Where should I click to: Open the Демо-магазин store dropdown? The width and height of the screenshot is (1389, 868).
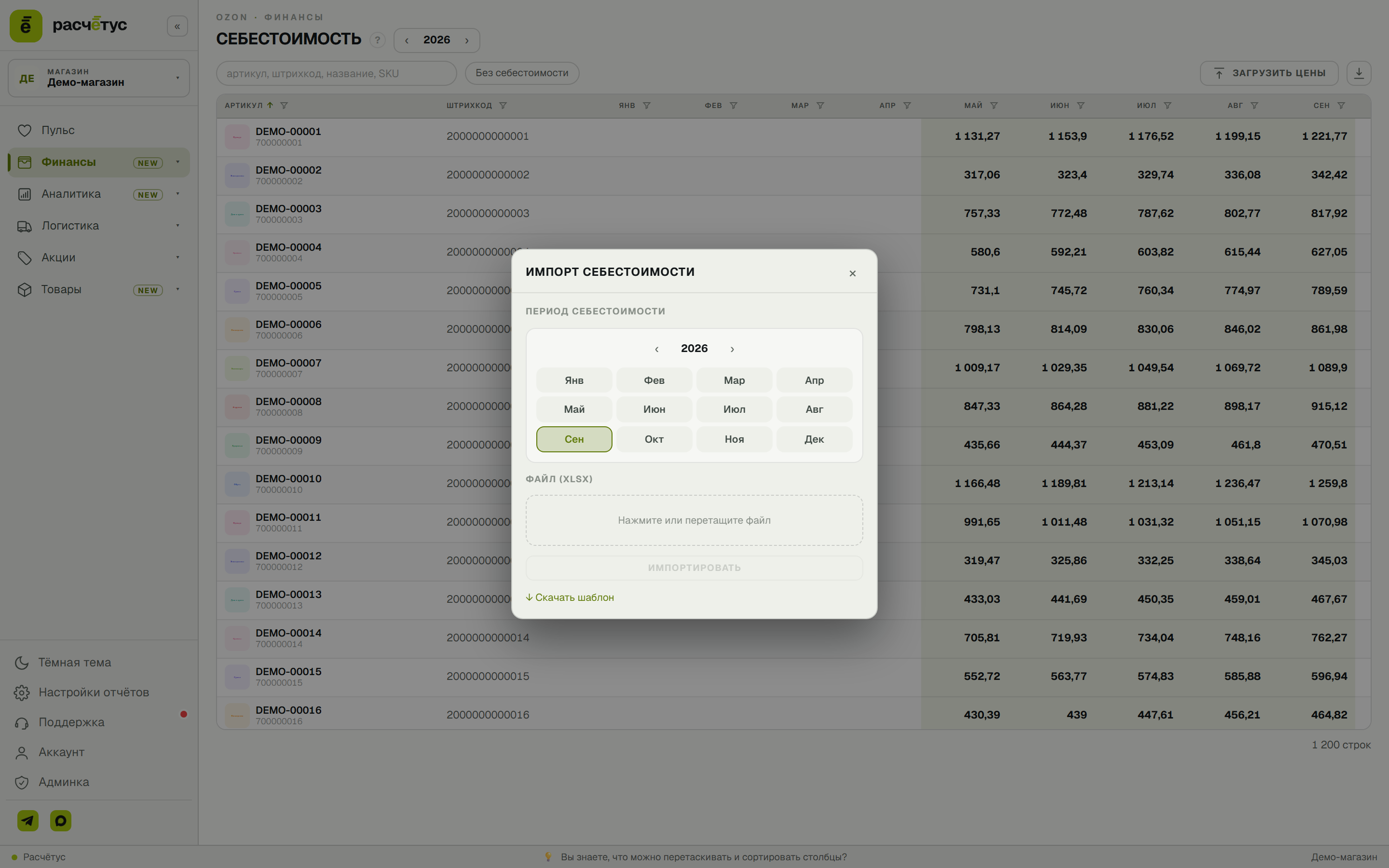pyautogui.click(x=99, y=78)
